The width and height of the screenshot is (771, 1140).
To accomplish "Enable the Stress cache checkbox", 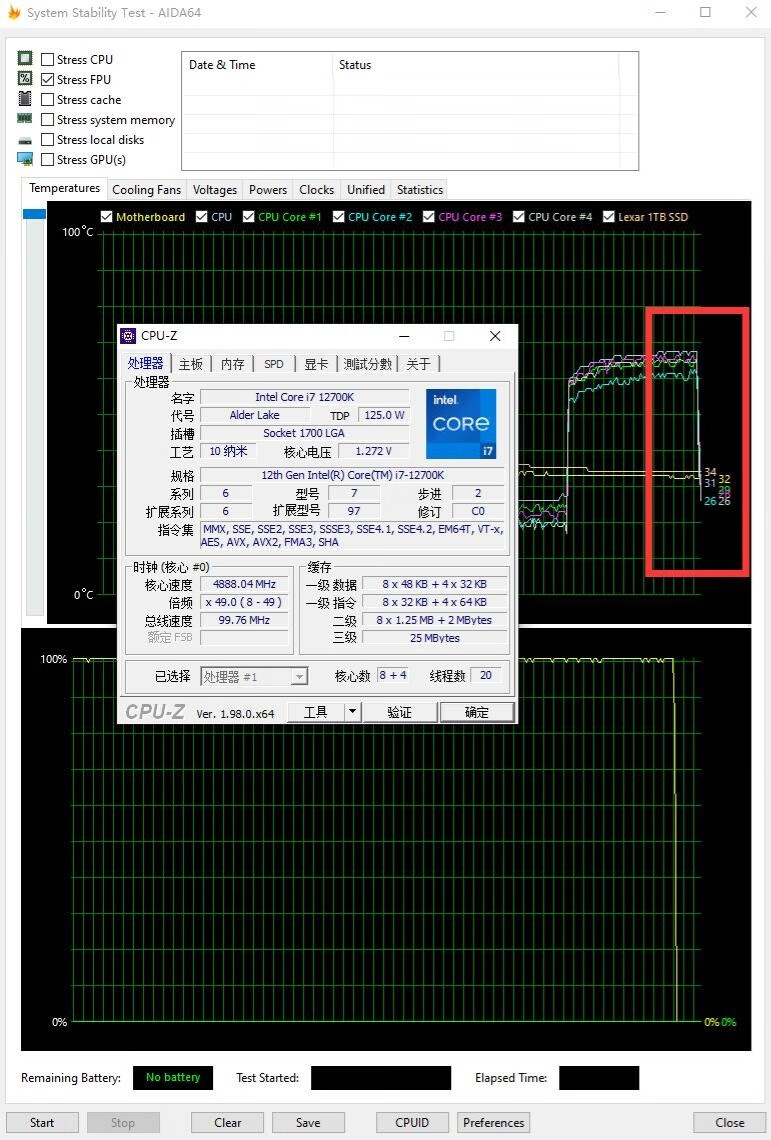I will click(x=47, y=100).
